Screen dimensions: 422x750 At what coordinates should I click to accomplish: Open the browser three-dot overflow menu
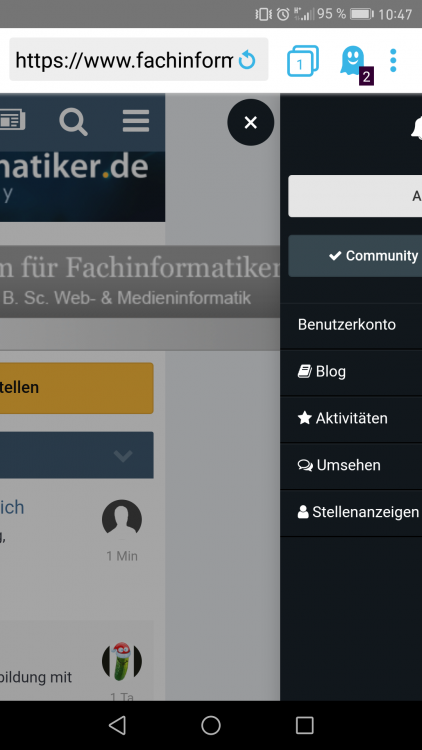[393, 61]
